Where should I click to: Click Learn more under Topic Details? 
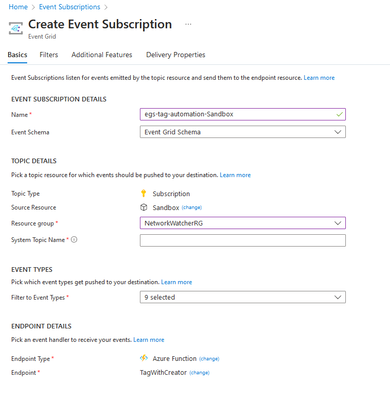click(x=235, y=175)
